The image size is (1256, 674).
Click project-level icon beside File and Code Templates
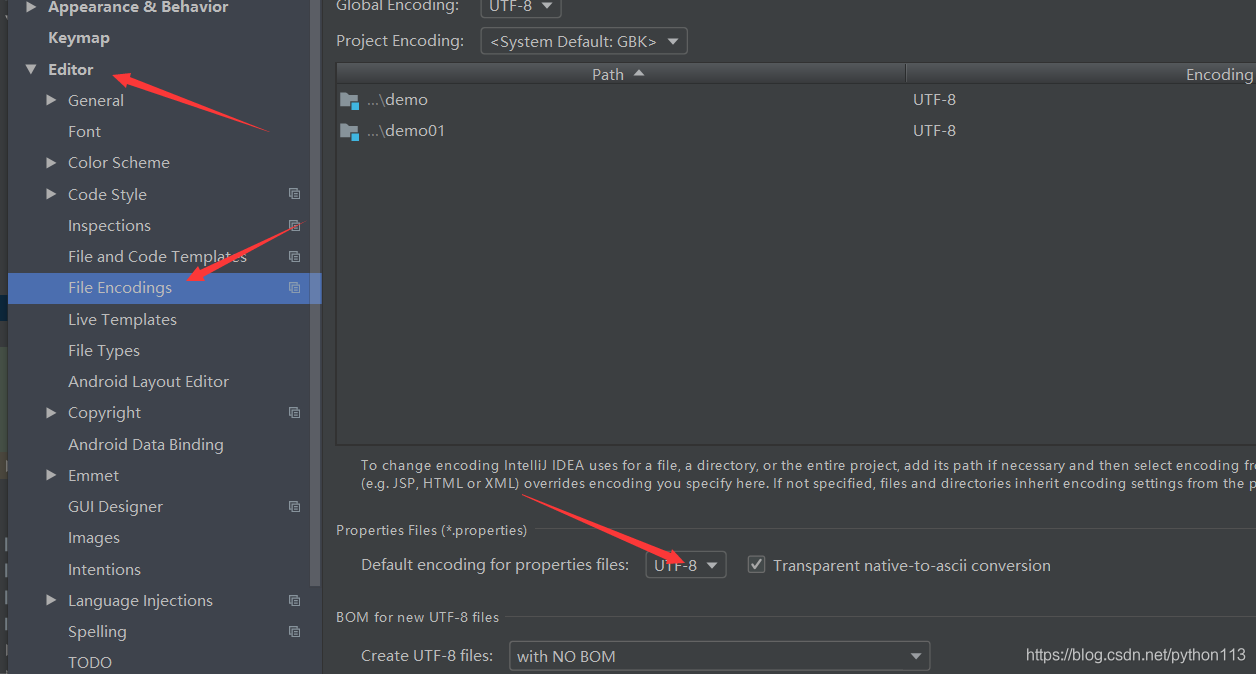pyautogui.click(x=294, y=257)
